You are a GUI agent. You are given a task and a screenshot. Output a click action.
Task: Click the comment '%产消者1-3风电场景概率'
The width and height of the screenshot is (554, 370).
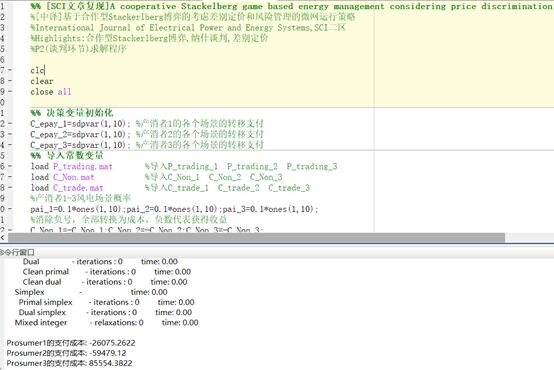click(x=81, y=198)
